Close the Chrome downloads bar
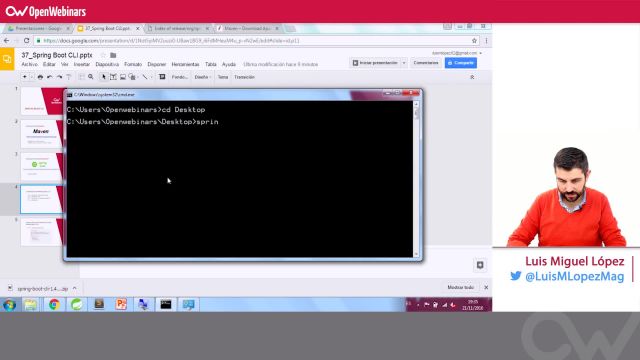640x360 pixels. coord(486,287)
